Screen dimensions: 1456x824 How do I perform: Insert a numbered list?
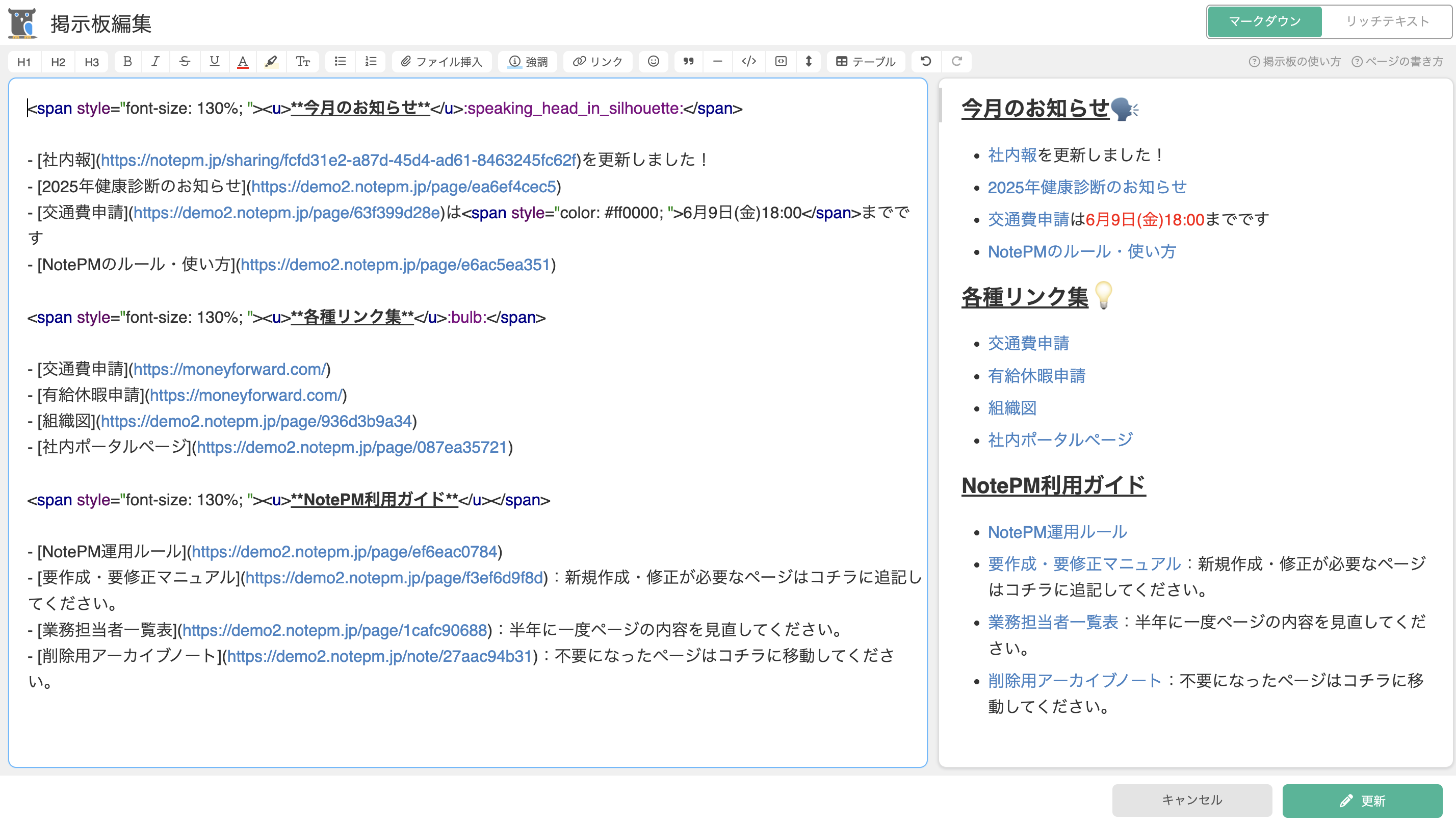[371, 62]
